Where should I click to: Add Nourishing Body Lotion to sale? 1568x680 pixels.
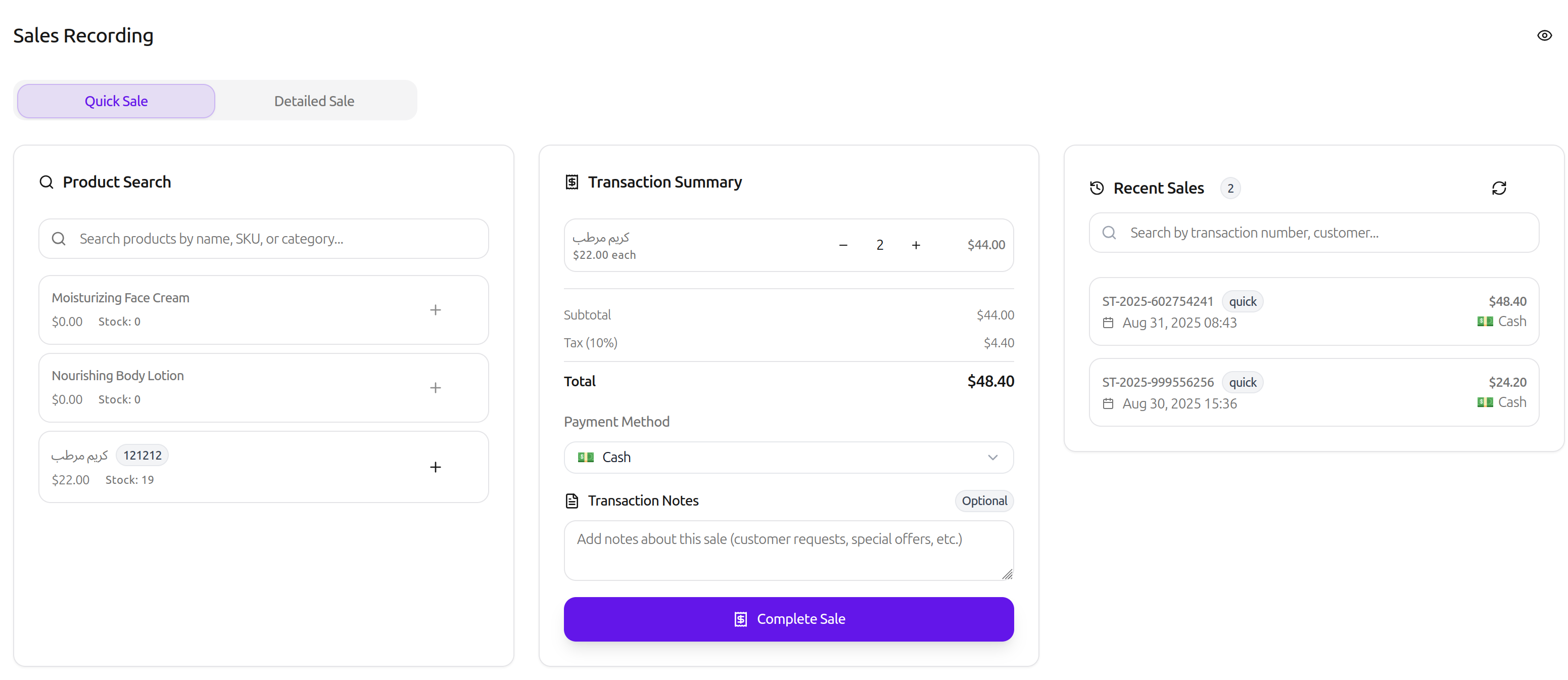coord(435,388)
